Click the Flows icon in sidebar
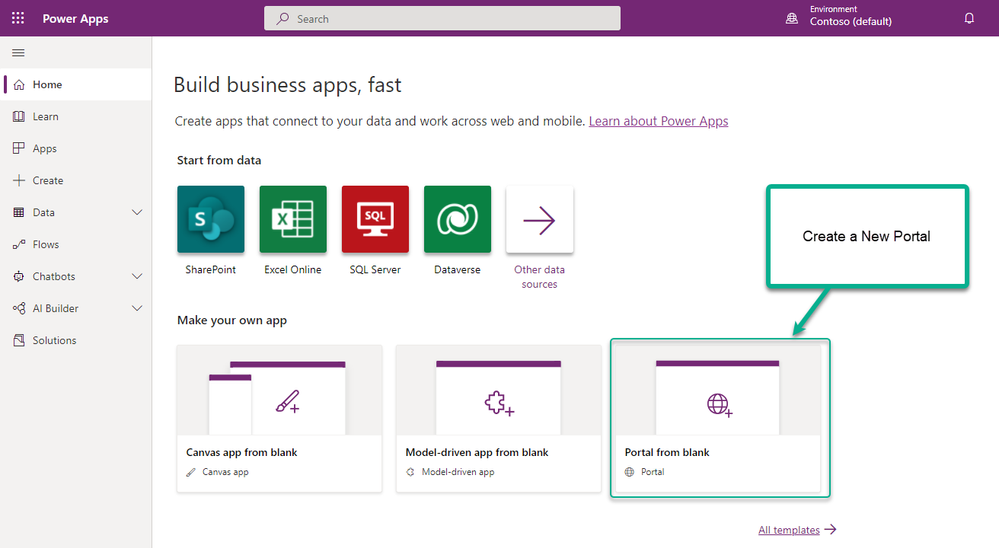Screen dimensions: 999x548 tap(19, 244)
